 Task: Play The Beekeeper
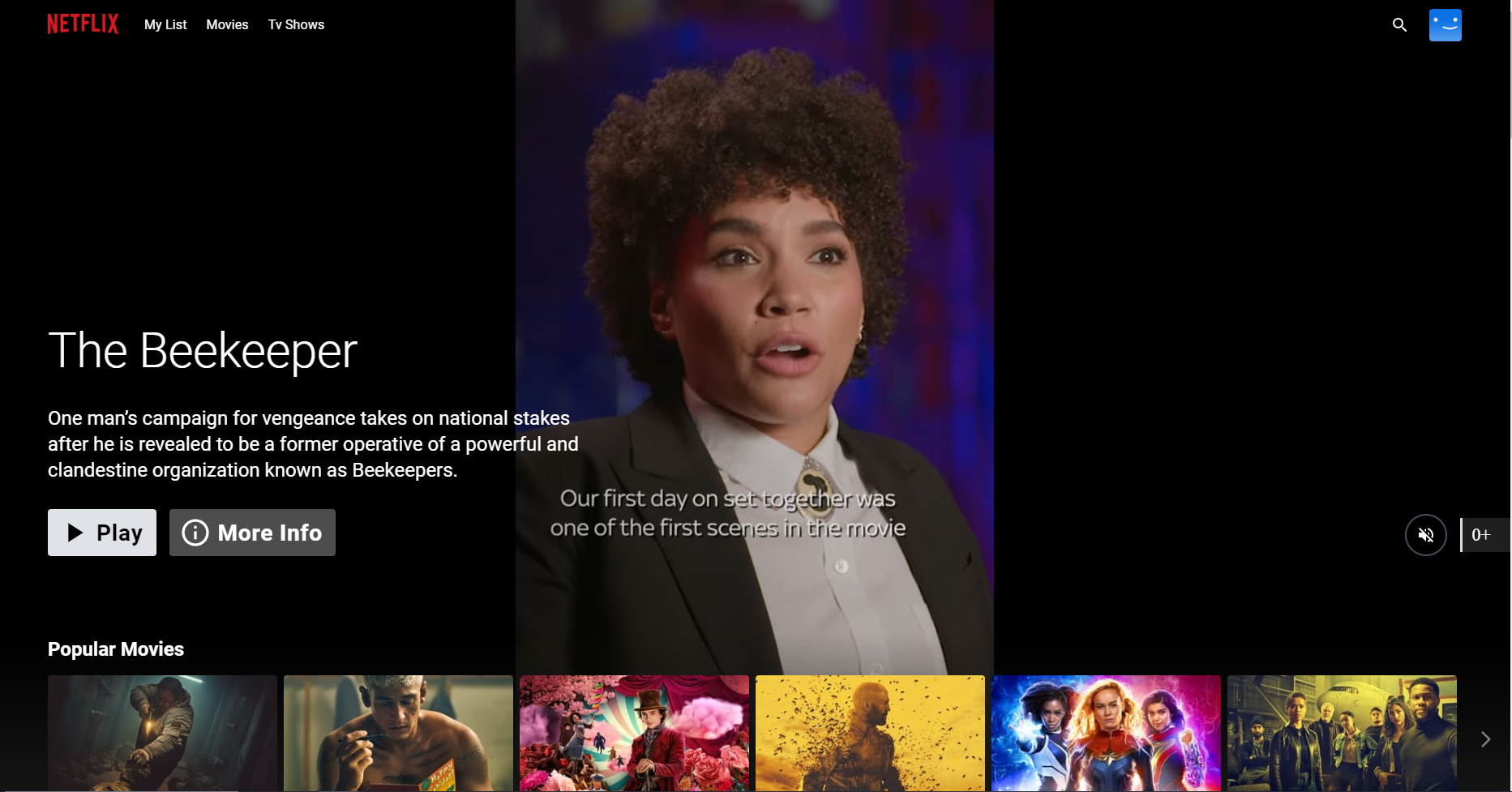[x=102, y=533]
